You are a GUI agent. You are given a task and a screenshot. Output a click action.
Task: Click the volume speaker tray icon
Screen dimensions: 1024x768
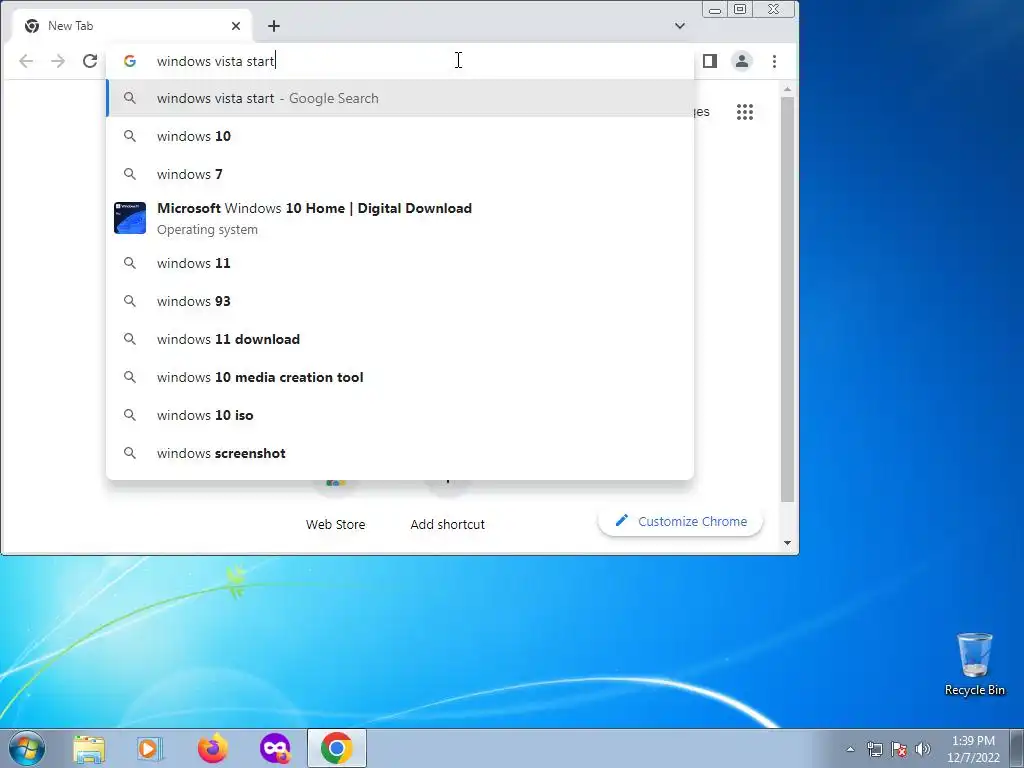(923, 749)
